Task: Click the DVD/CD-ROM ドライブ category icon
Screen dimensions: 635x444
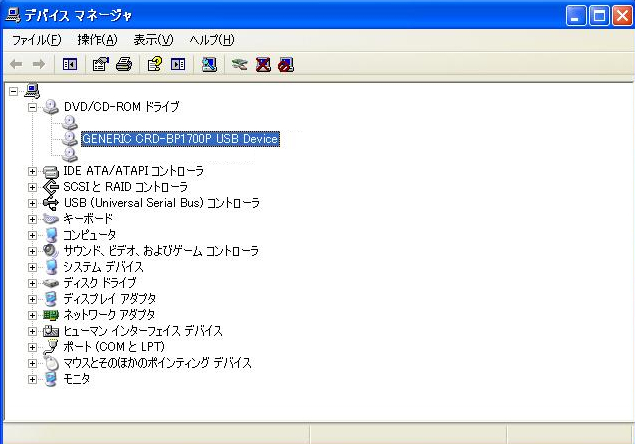Action: click(51, 107)
